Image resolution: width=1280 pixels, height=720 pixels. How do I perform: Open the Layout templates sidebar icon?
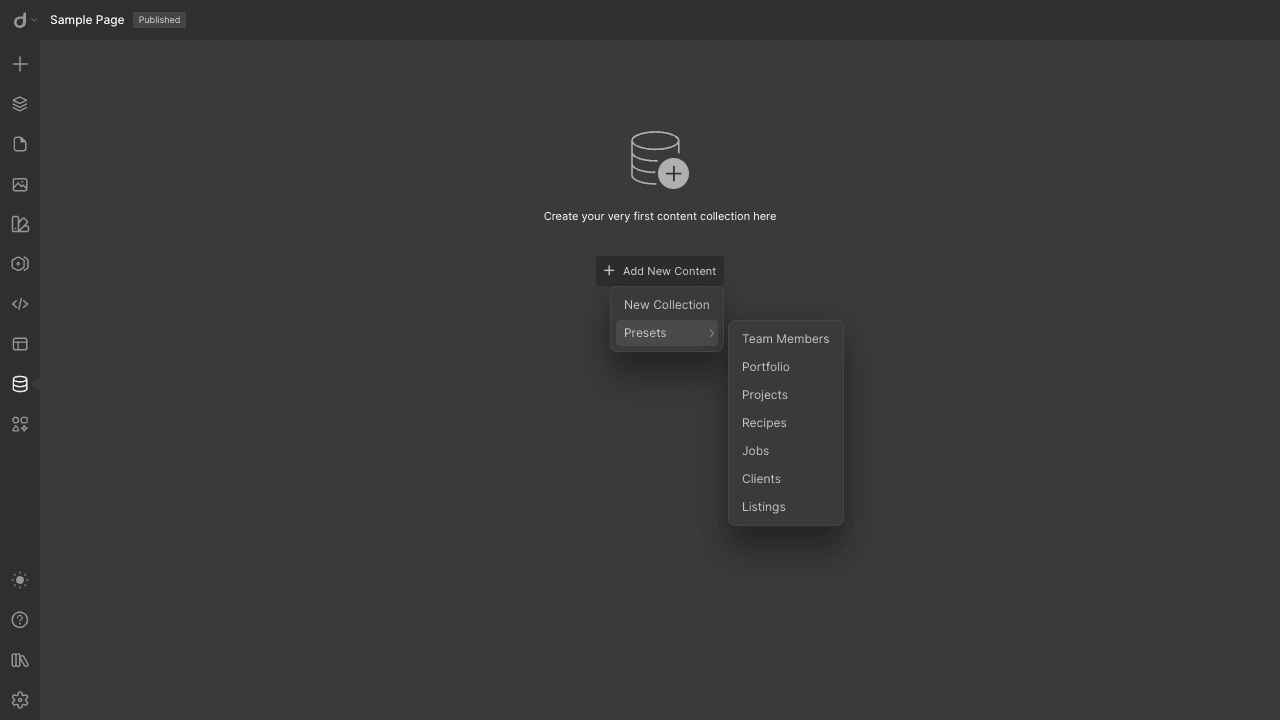(x=20, y=344)
